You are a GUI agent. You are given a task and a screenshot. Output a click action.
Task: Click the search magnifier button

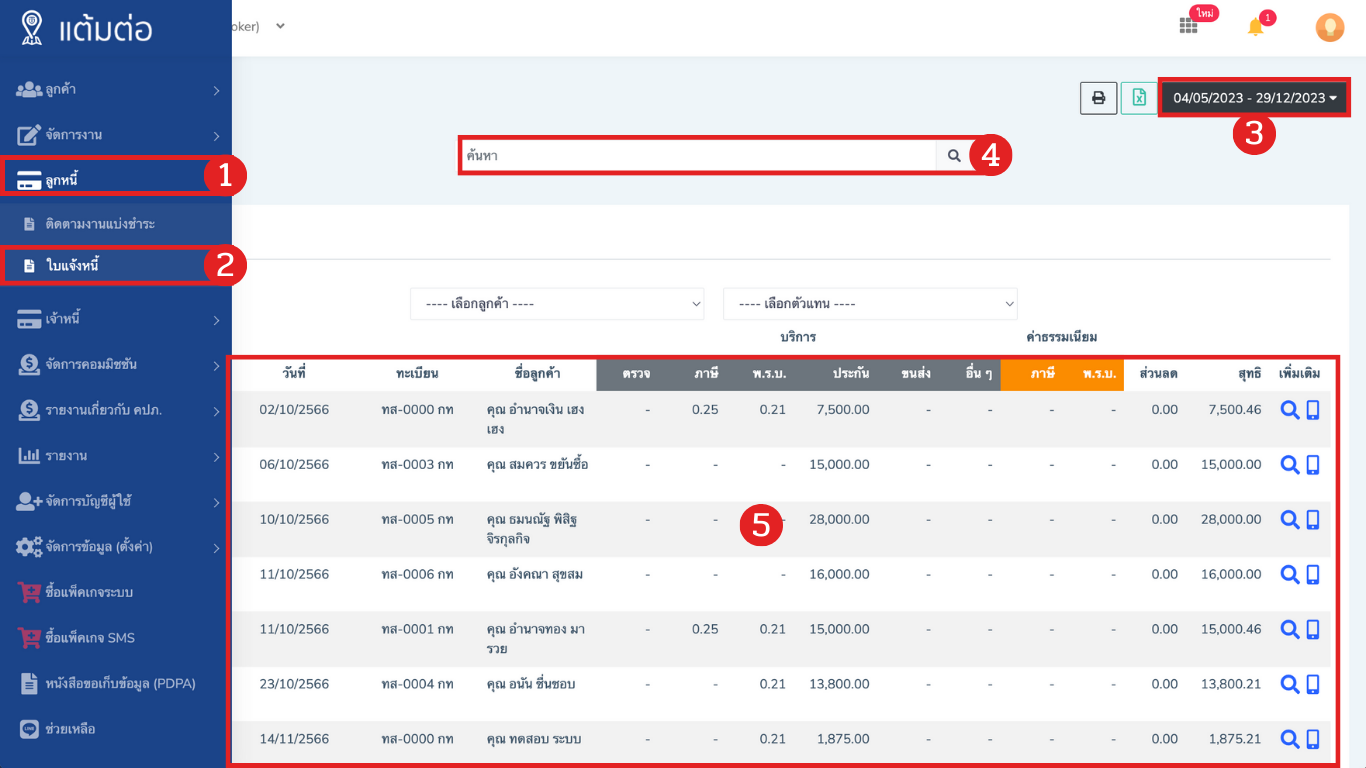954,156
